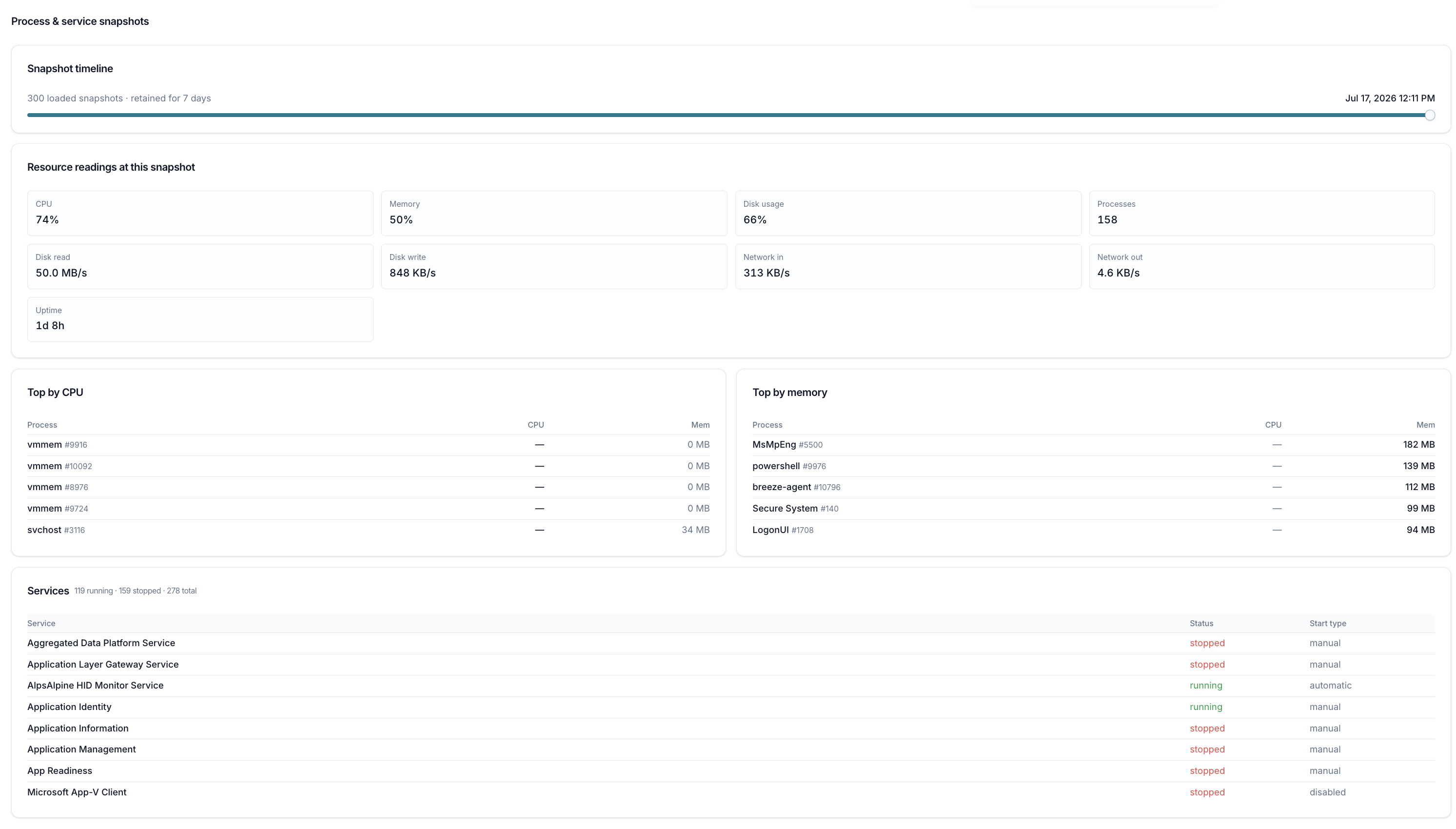
Task: Click the Status column header
Action: click(x=1201, y=624)
